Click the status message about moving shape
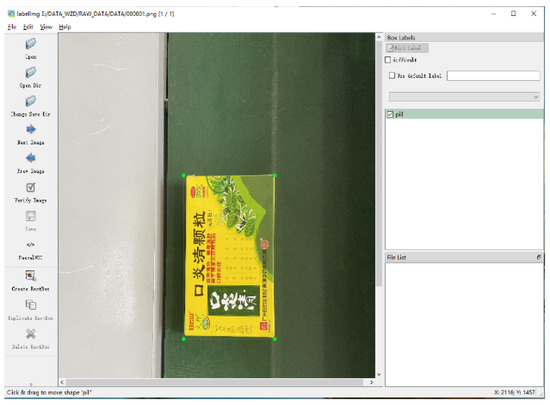550x405 pixels. (x=49, y=392)
